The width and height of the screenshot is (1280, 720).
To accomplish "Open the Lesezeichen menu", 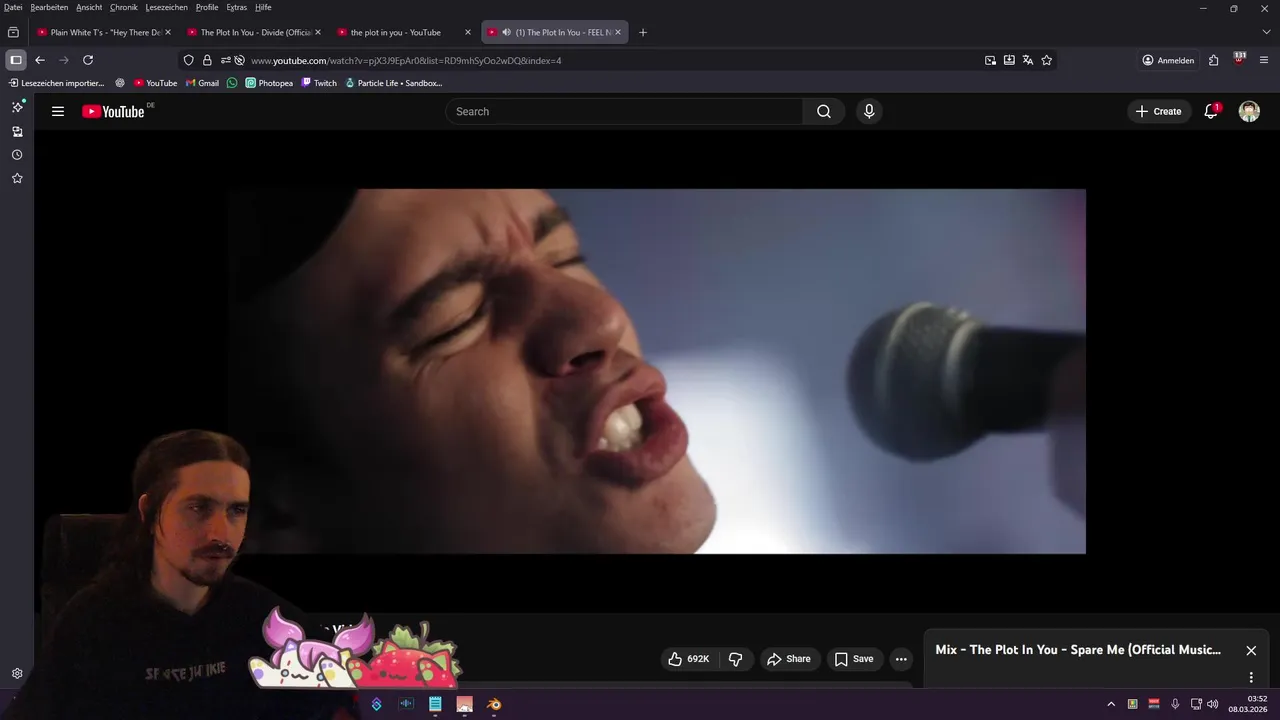I will pos(166,7).
